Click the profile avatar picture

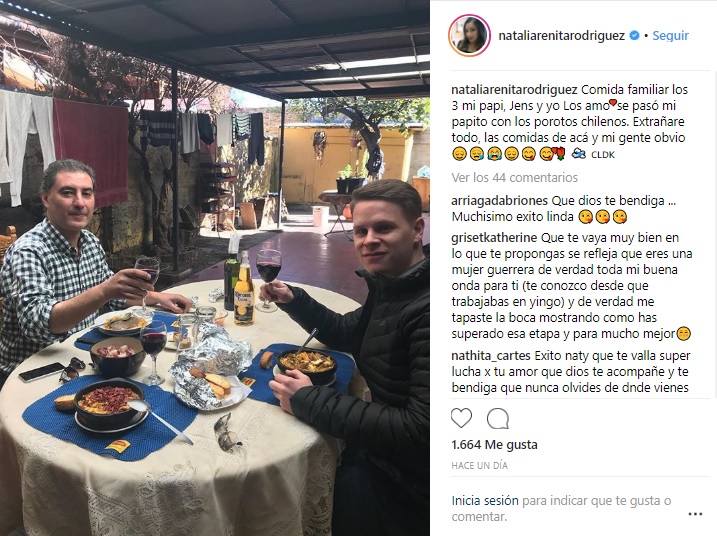click(x=469, y=36)
